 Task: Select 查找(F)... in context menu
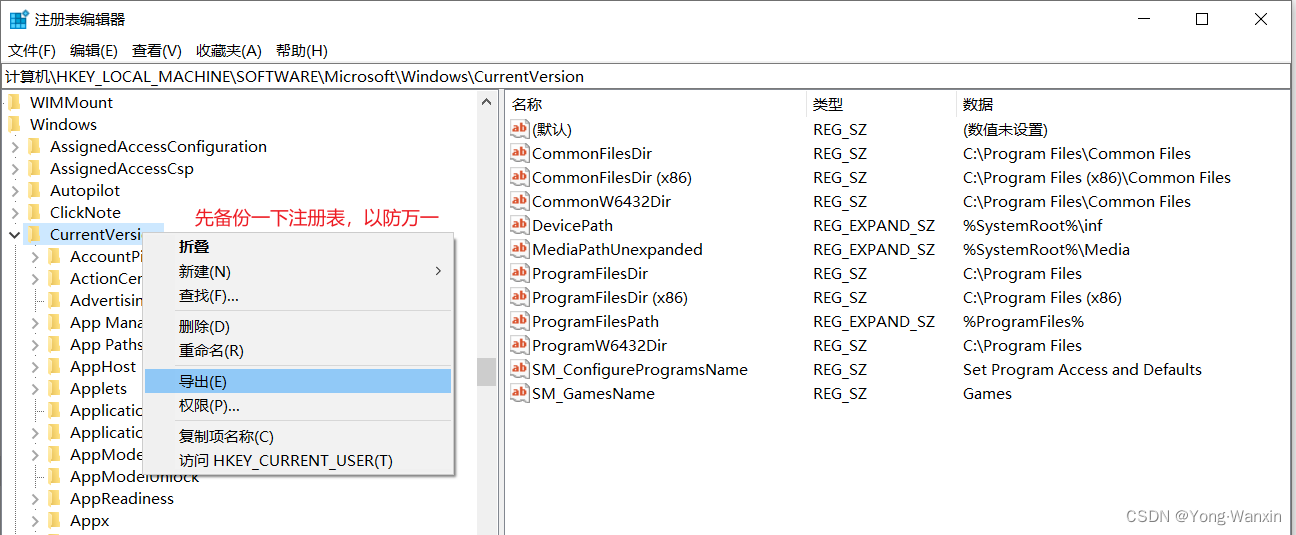pos(298,295)
